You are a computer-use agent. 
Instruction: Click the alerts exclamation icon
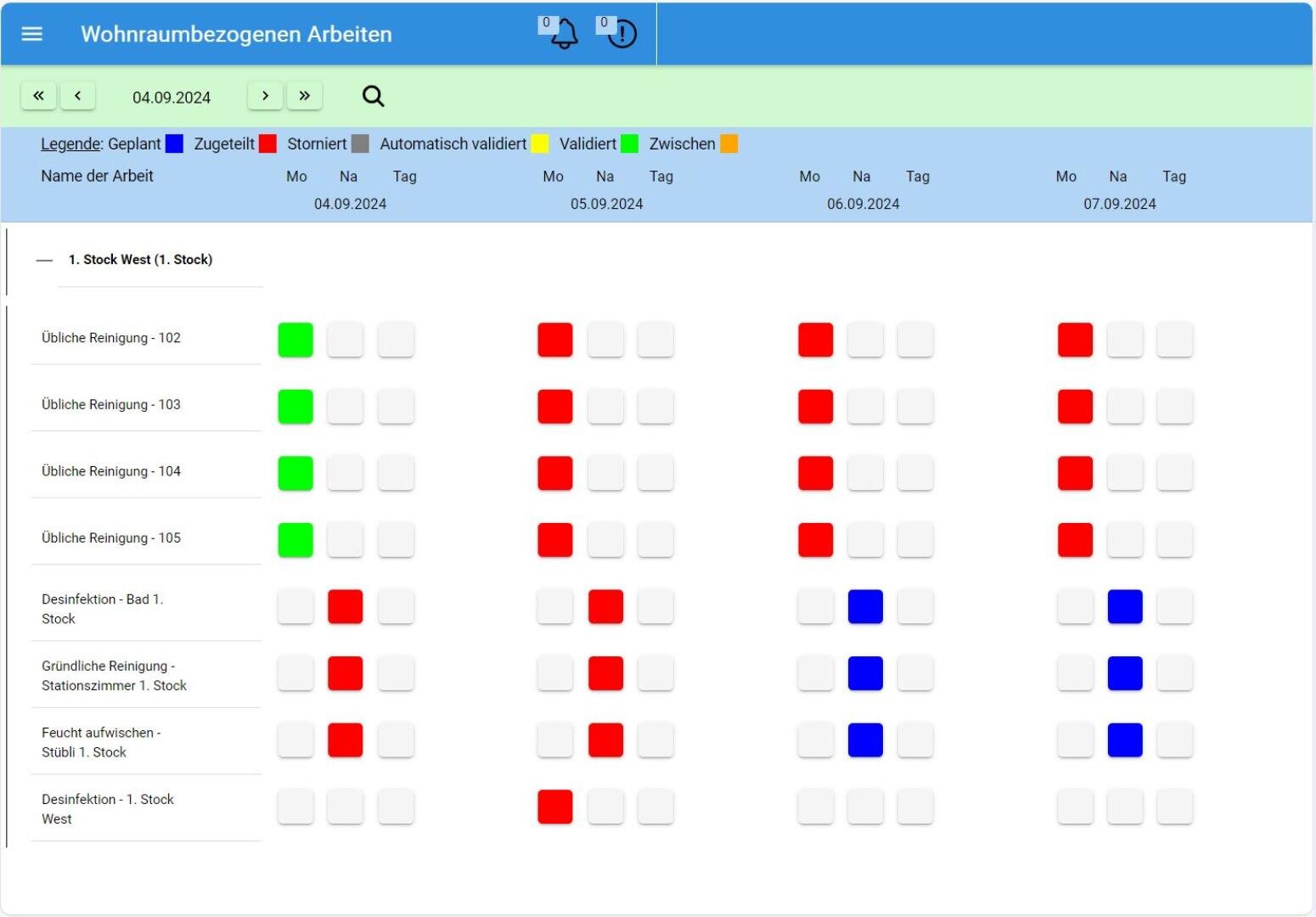[x=621, y=34]
